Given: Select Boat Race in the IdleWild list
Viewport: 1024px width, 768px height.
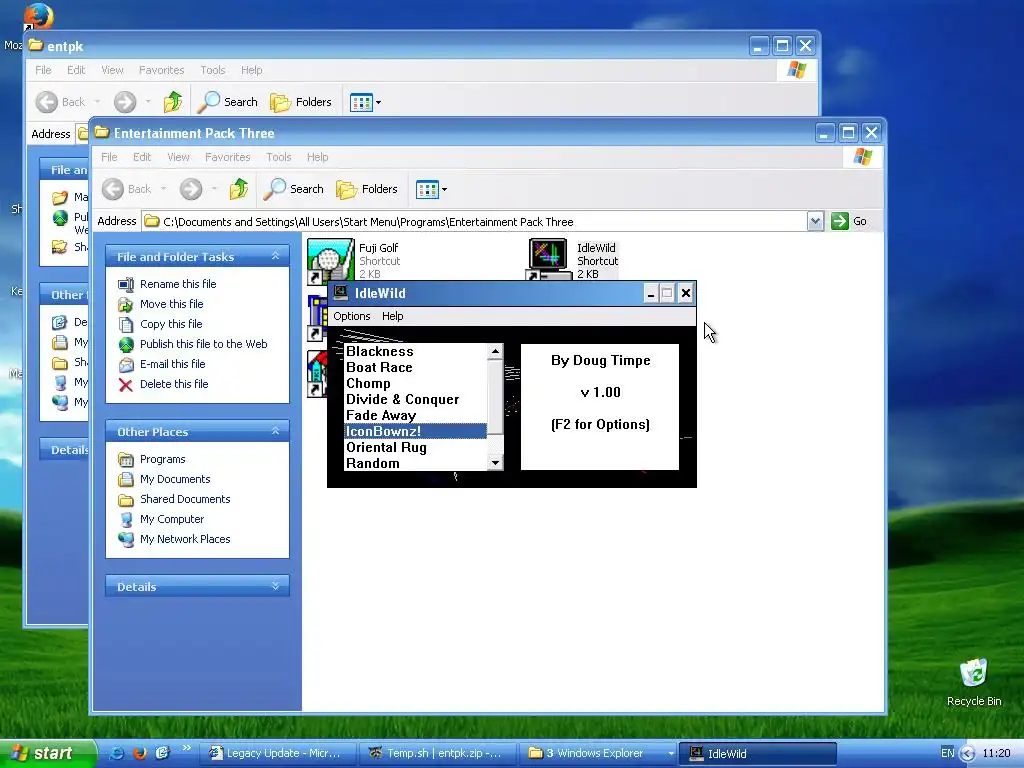Looking at the screenshot, I should (x=415, y=367).
